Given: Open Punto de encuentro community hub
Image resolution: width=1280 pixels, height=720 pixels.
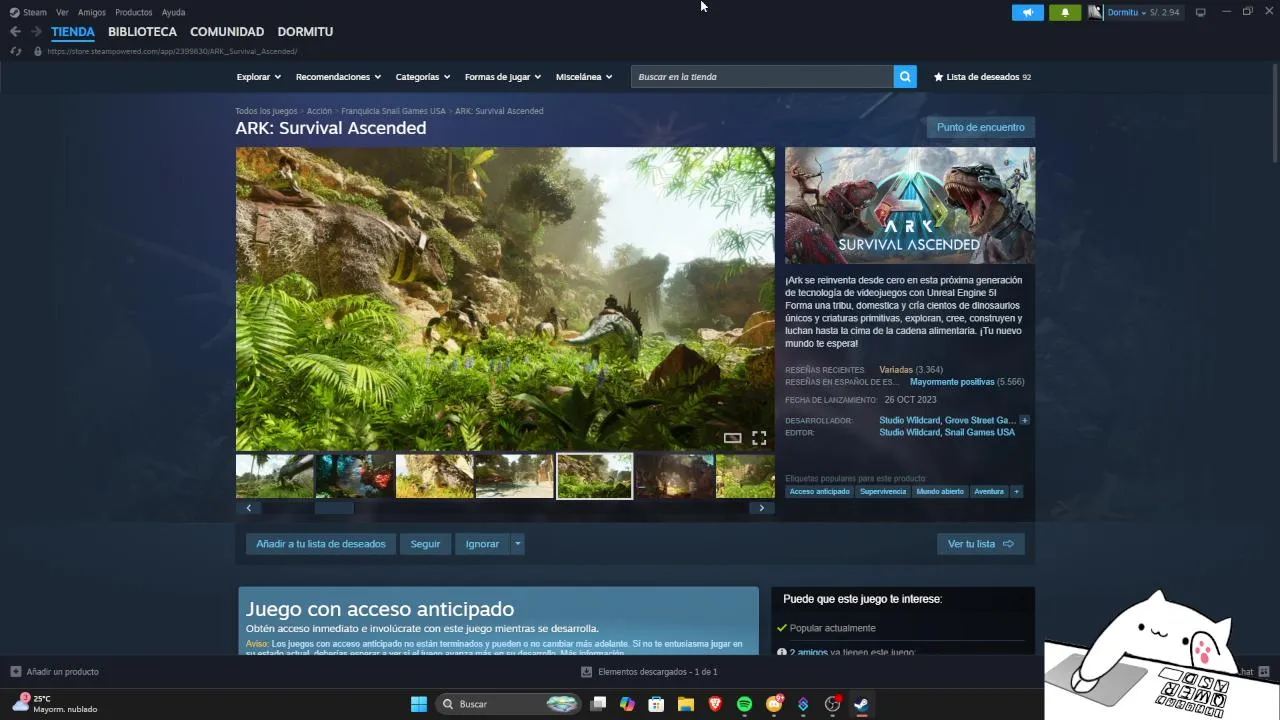Looking at the screenshot, I should point(980,127).
